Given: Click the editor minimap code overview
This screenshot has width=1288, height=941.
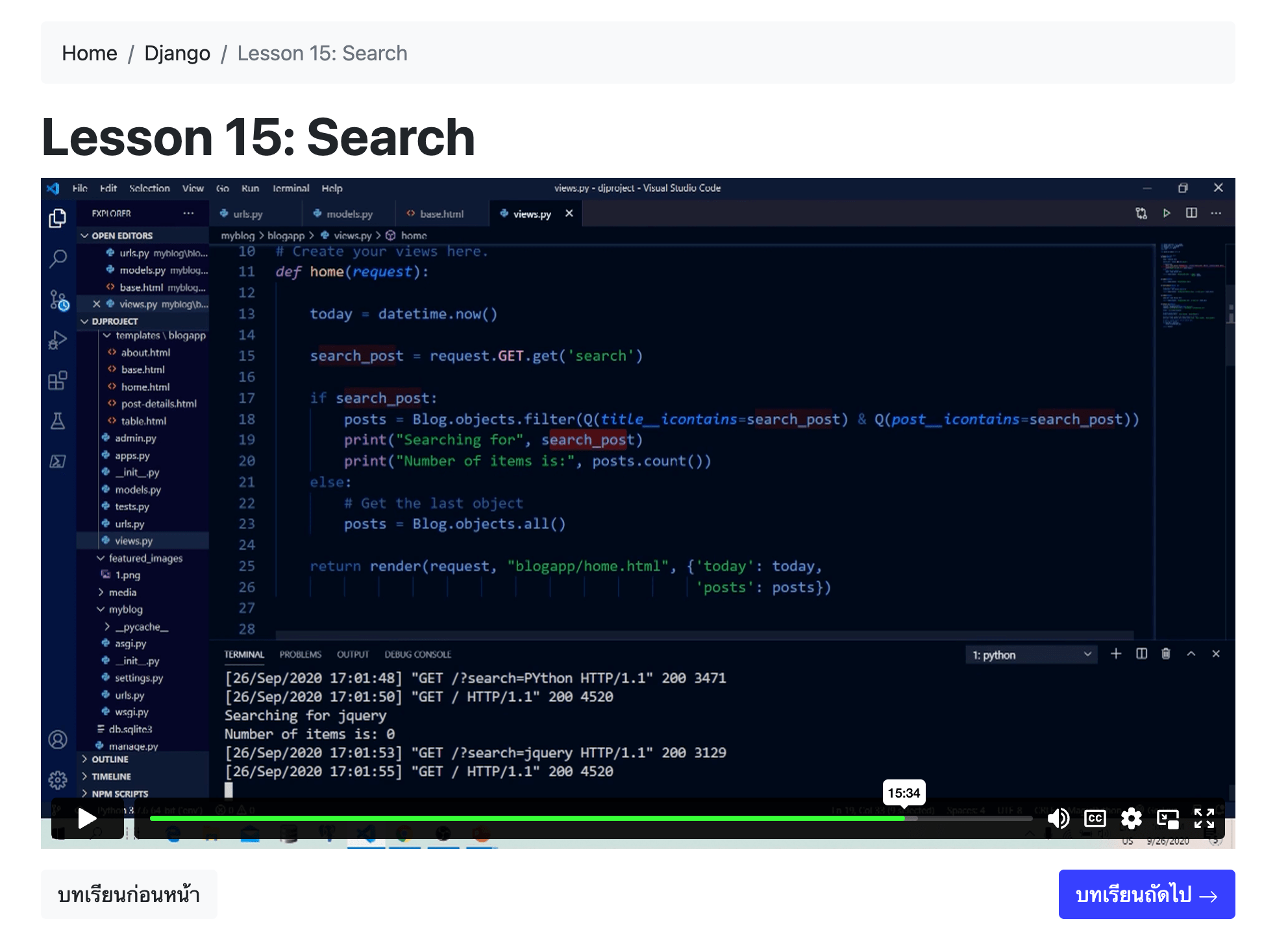Looking at the screenshot, I should 1193,286.
